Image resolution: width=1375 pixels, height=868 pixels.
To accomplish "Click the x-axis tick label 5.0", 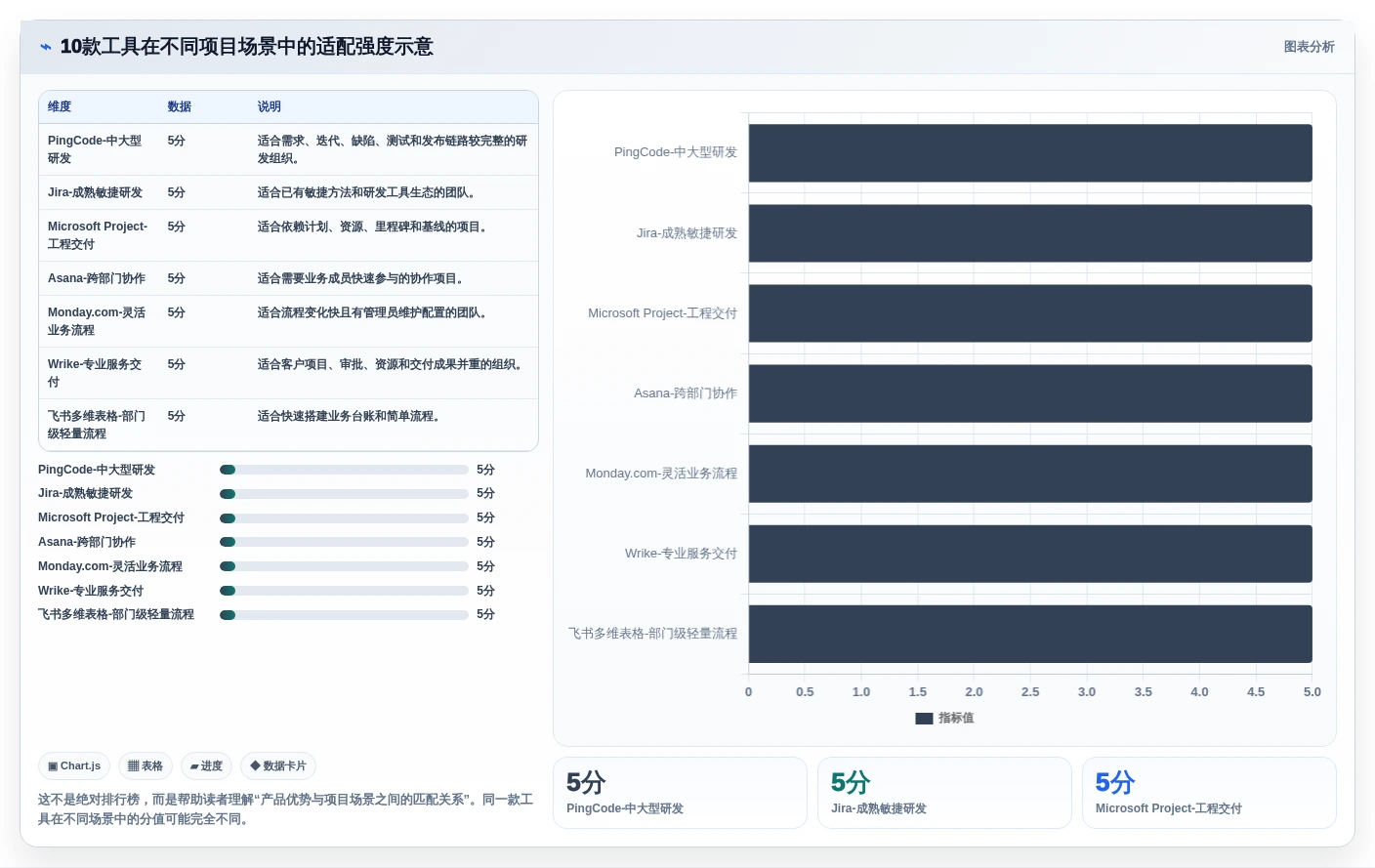I will [1312, 691].
